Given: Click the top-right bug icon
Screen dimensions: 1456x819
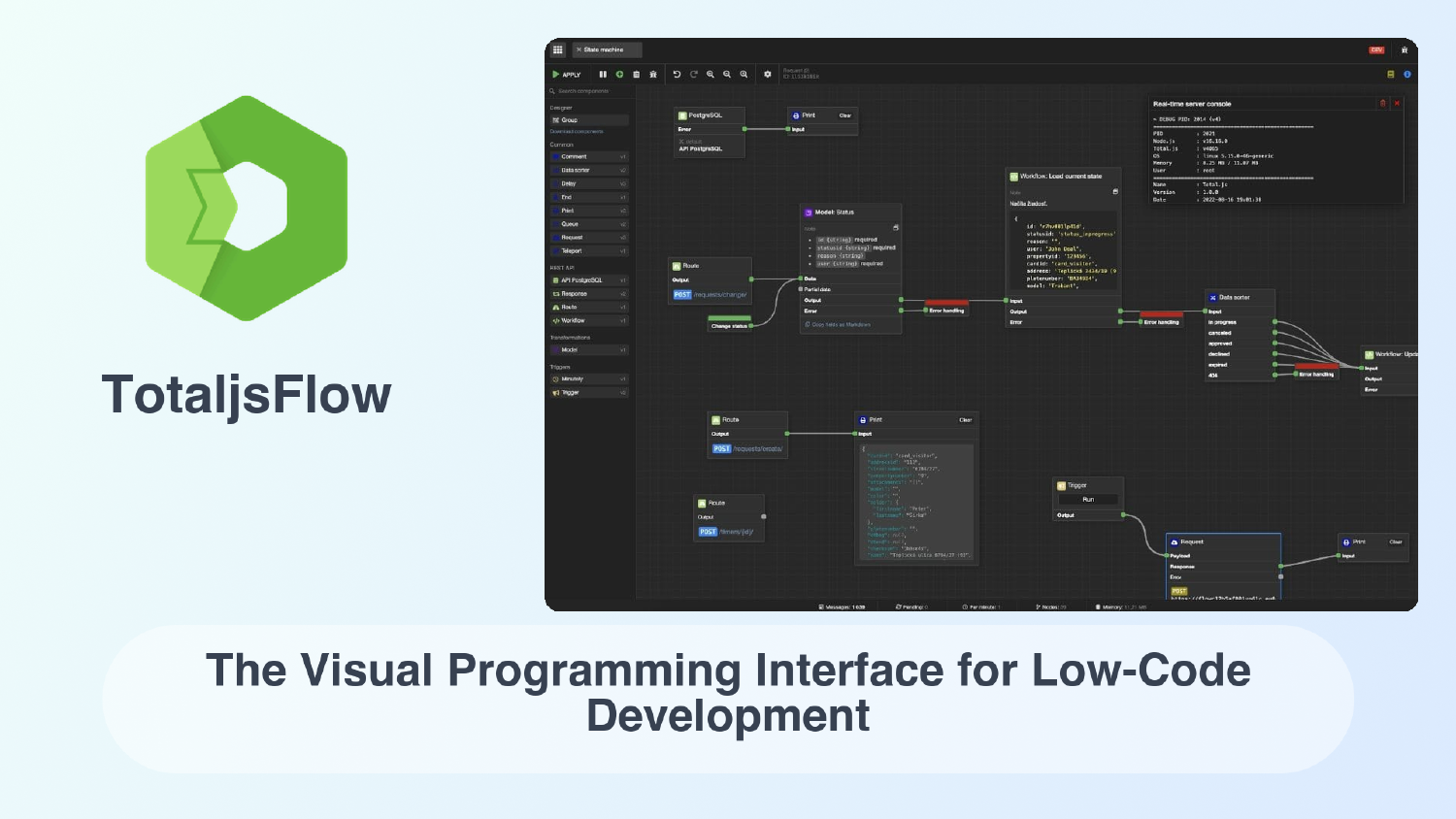Looking at the screenshot, I should (x=1405, y=50).
